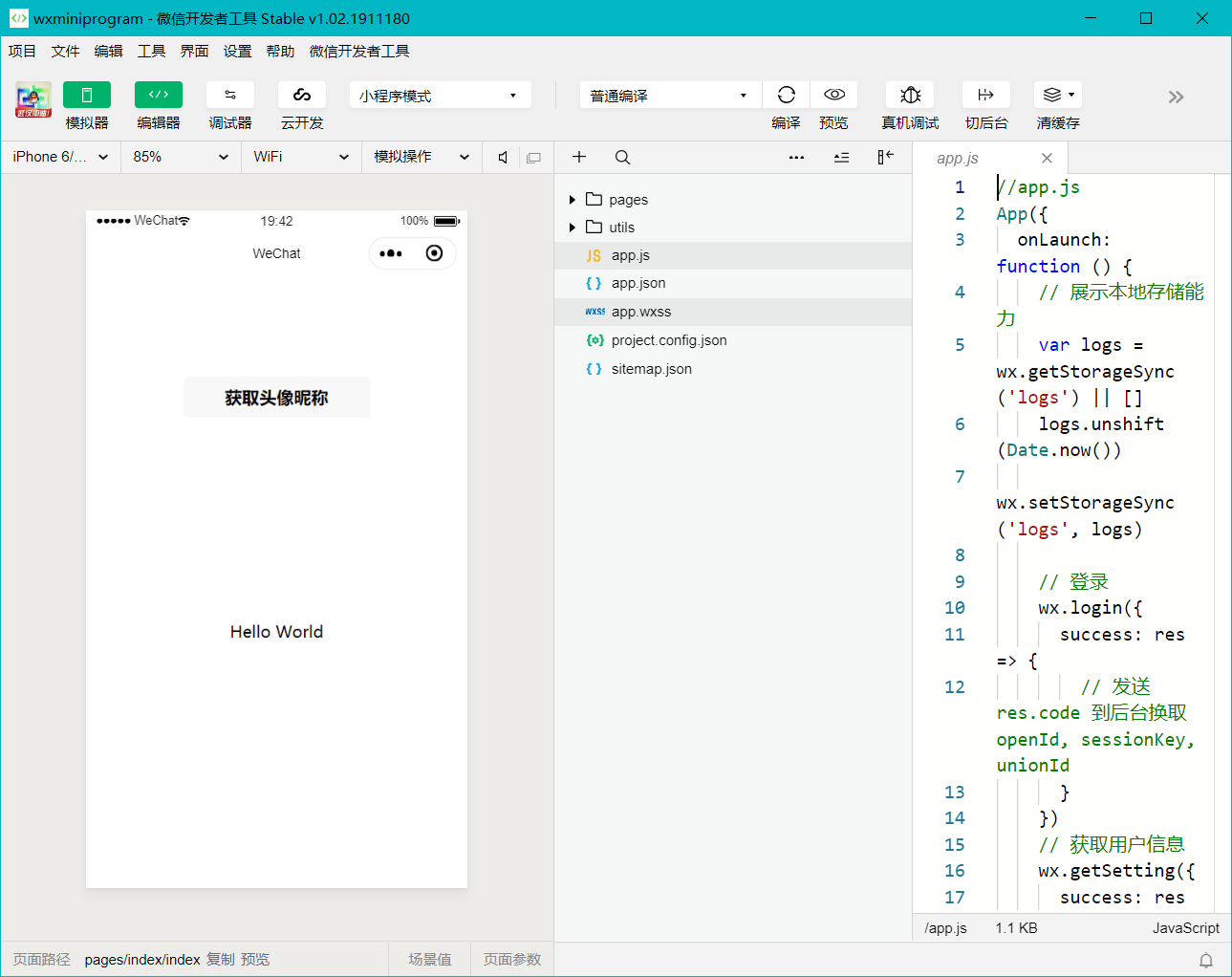Click the 获取头像昵称 button in simulator
This screenshot has width=1232, height=977.
click(276, 398)
